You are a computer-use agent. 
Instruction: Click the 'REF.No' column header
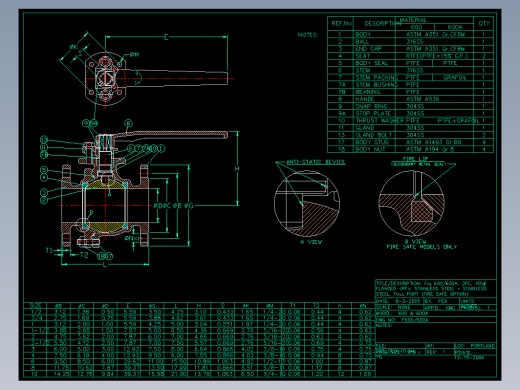[x=342, y=24]
